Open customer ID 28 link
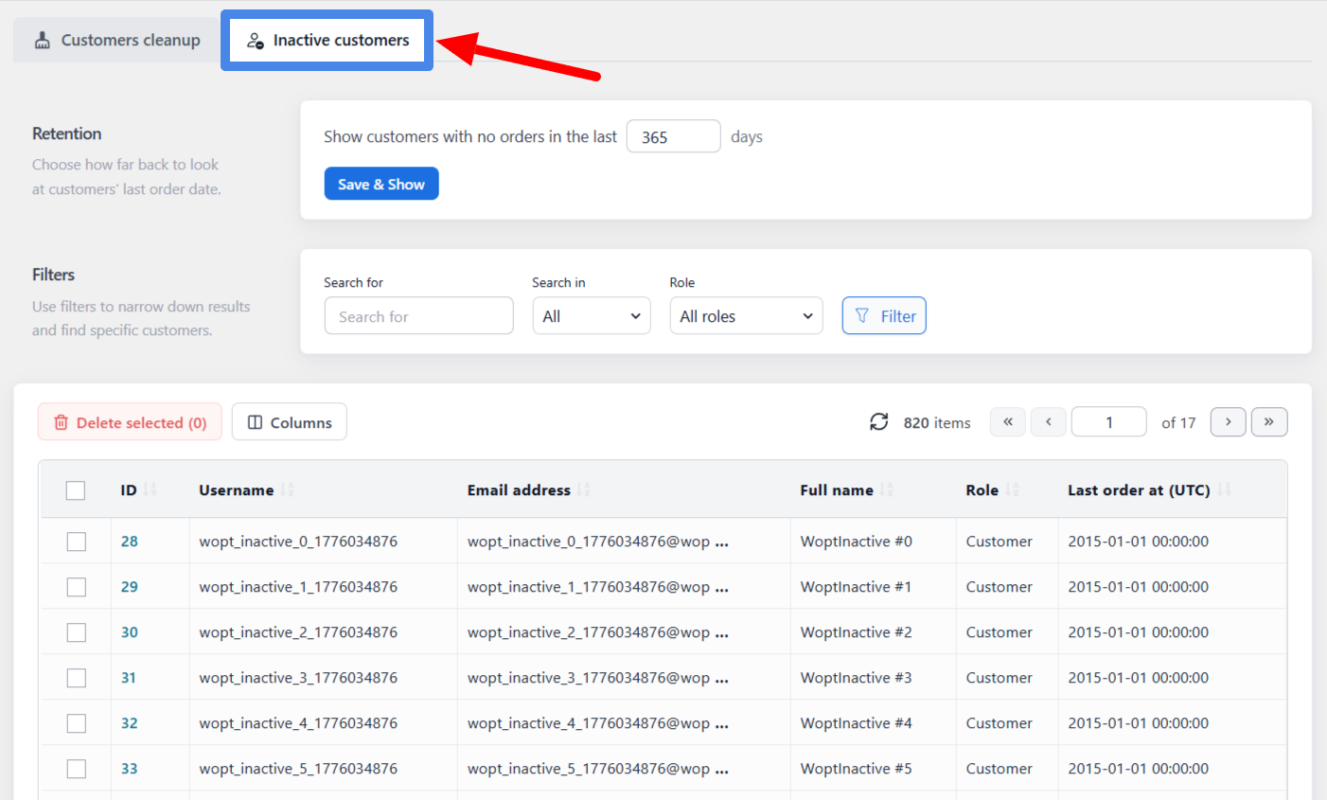This screenshot has height=800, width=1327. point(129,541)
